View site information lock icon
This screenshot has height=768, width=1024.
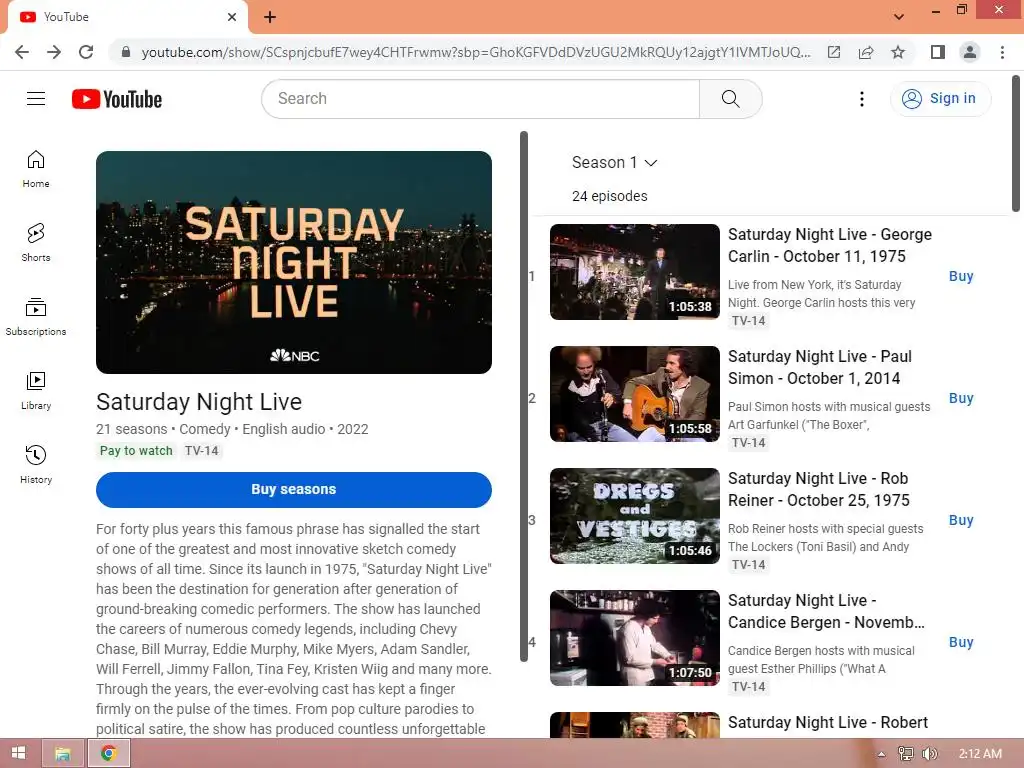click(126, 52)
